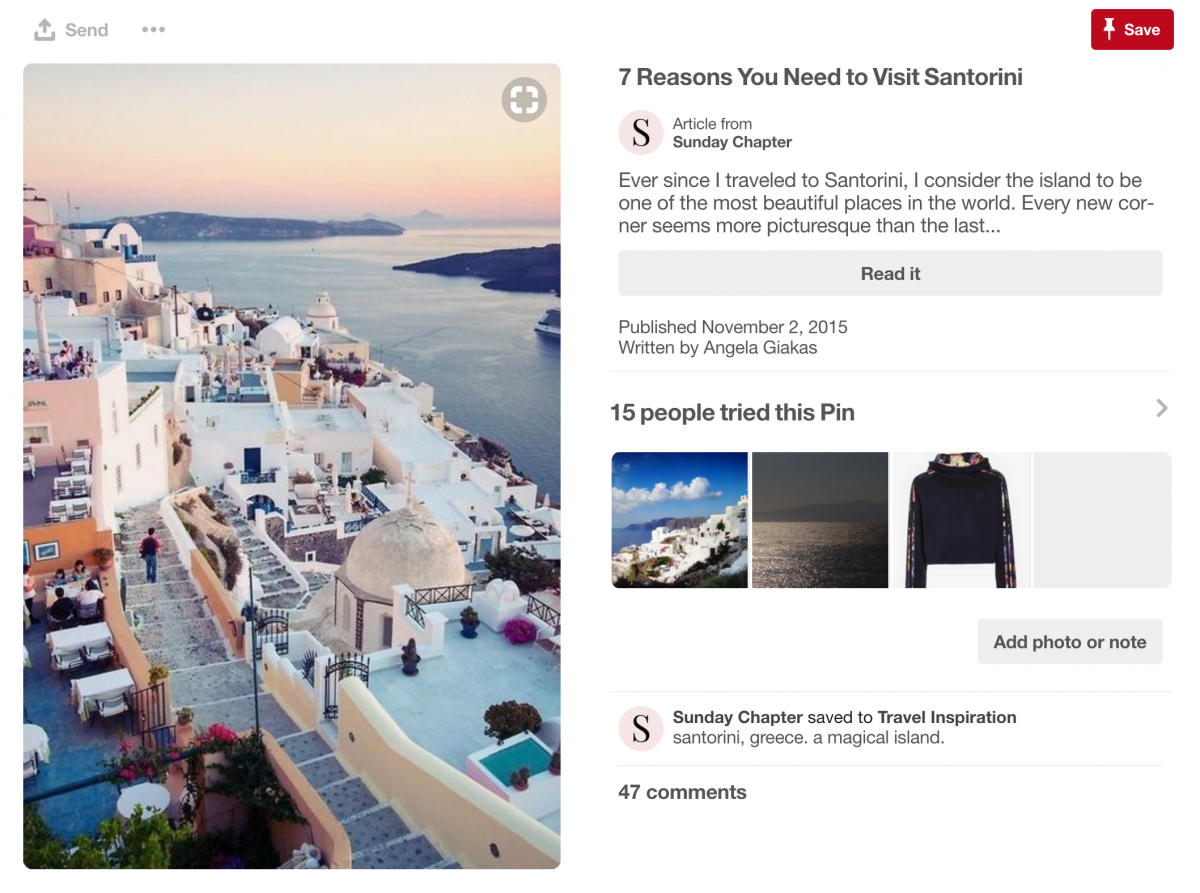Open the more options ellipsis menu
Screen dimensions: 1200x893
tap(153, 29)
